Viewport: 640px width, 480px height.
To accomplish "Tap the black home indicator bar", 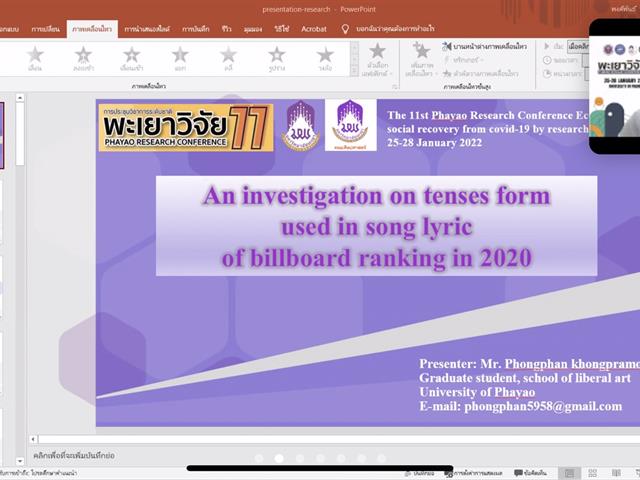I will point(320,468).
